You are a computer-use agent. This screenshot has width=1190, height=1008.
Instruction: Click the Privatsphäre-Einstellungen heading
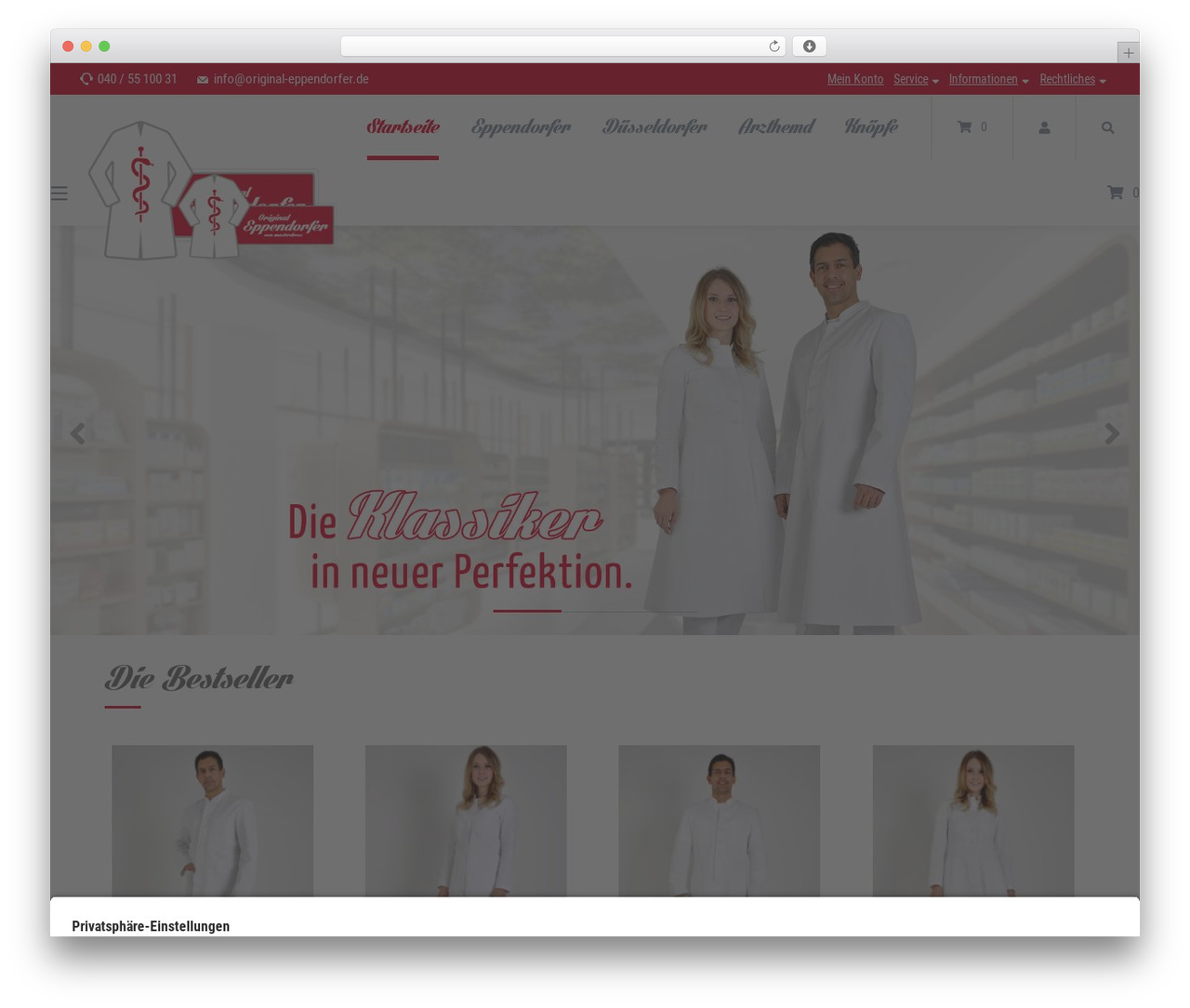pyautogui.click(x=151, y=926)
